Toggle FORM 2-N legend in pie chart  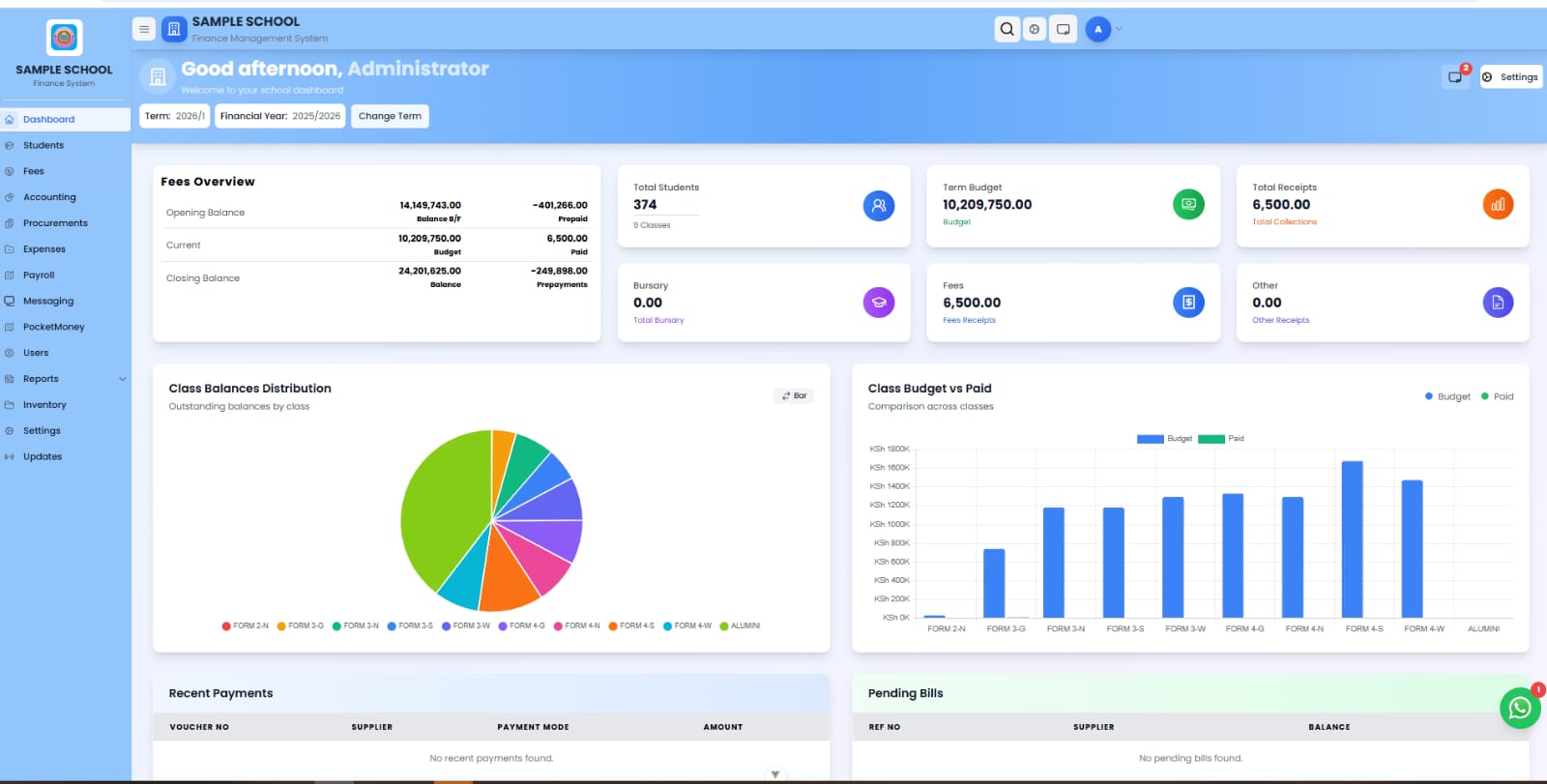(x=245, y=626)
